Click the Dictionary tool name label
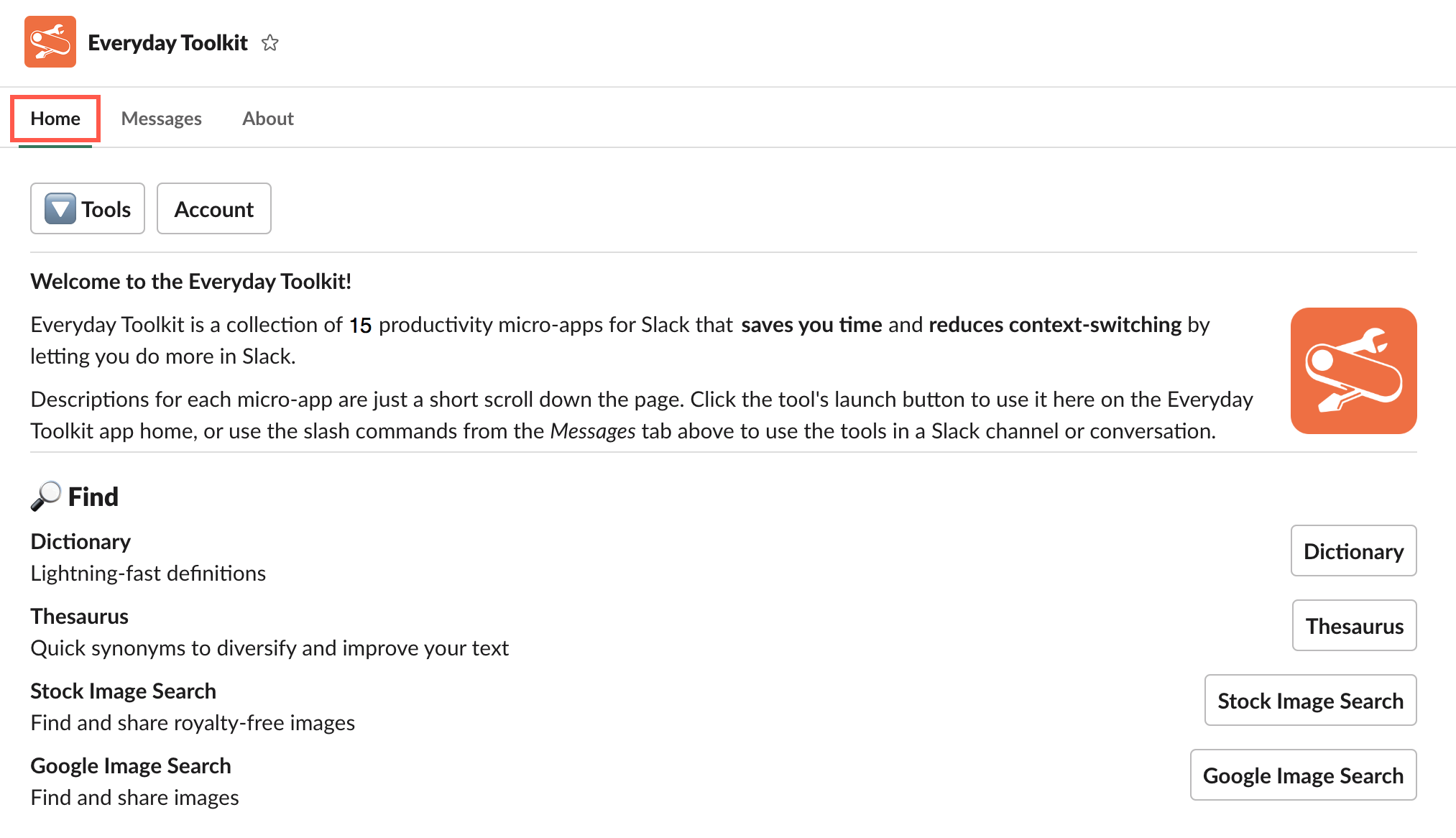 pyautogui.click(x=80, y=541)
